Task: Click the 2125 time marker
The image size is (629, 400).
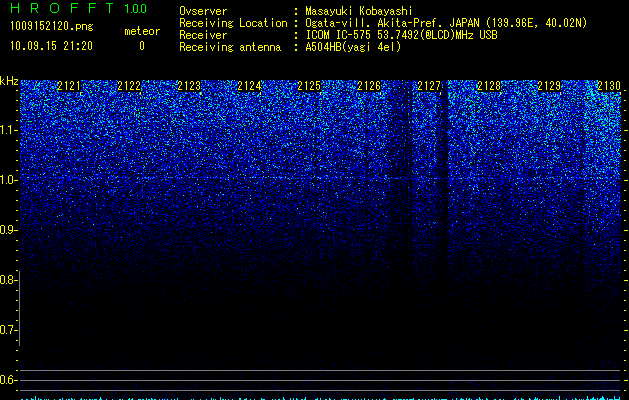Action: [x=309, y=86]
